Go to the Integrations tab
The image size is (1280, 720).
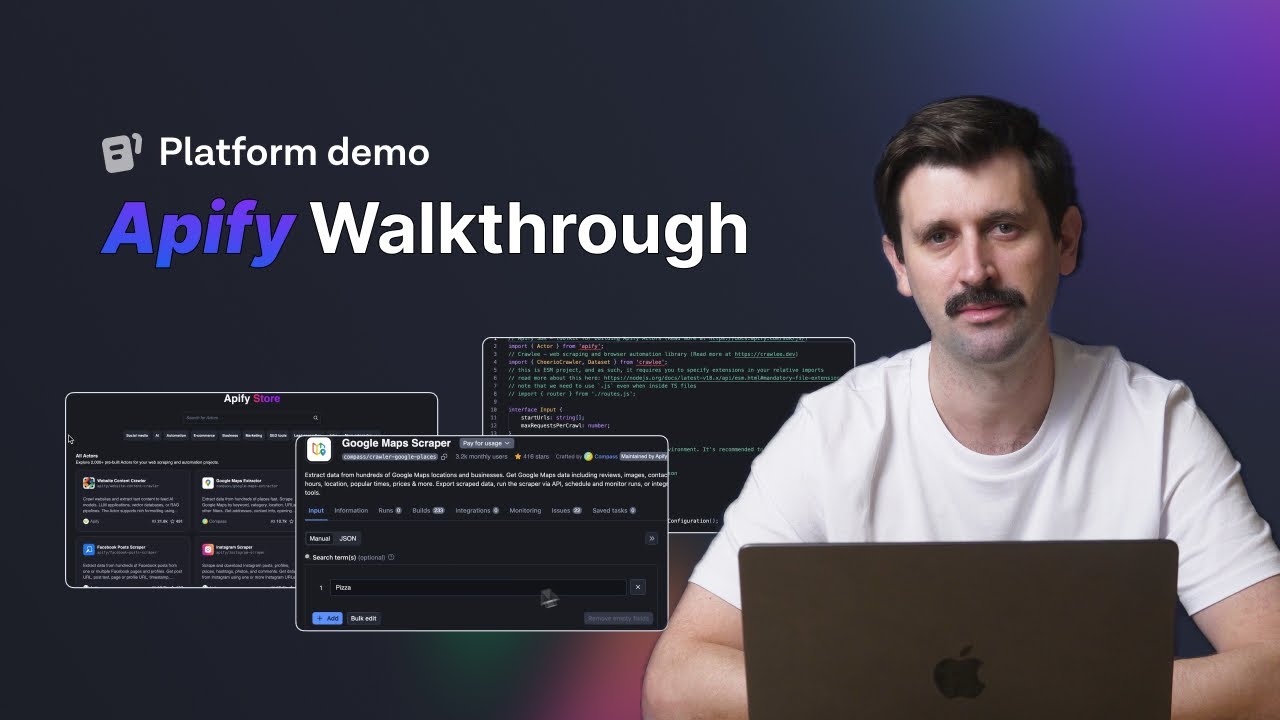coord(477,510)
